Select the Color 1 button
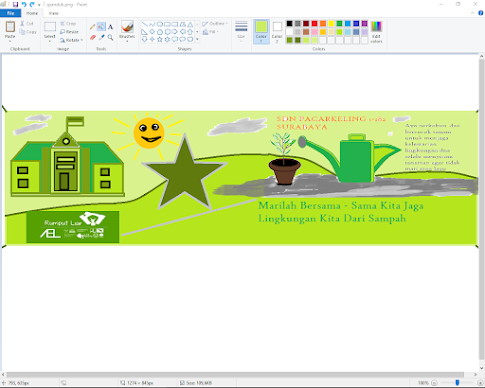This screenshot has width=485, height=388. 261,32
